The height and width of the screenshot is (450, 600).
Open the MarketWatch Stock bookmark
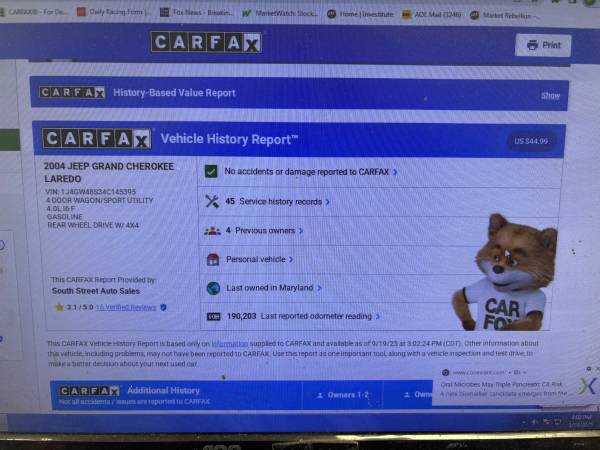(x=280, y=14)
